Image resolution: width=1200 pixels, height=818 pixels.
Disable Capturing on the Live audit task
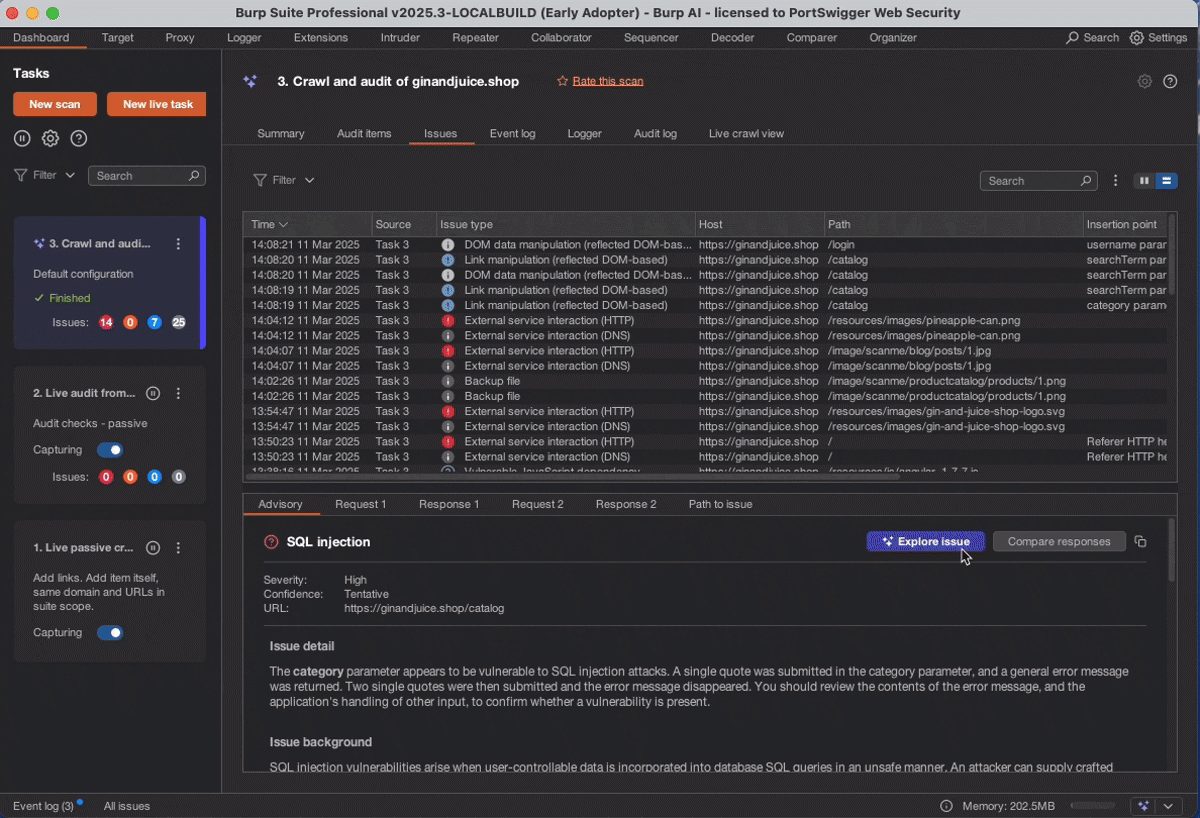(112, 450)
